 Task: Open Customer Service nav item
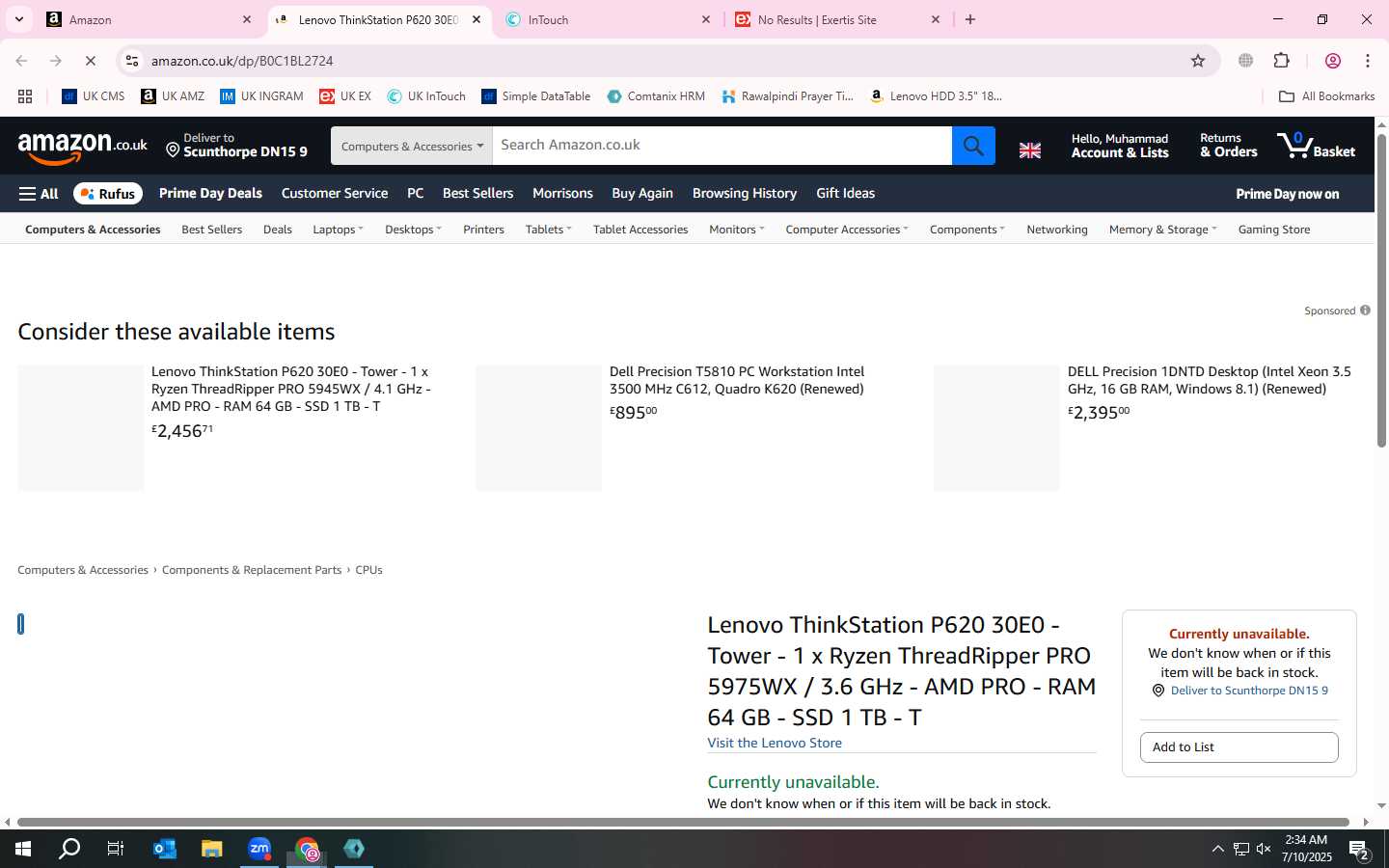pyautogui.click(x=335, y=193)
